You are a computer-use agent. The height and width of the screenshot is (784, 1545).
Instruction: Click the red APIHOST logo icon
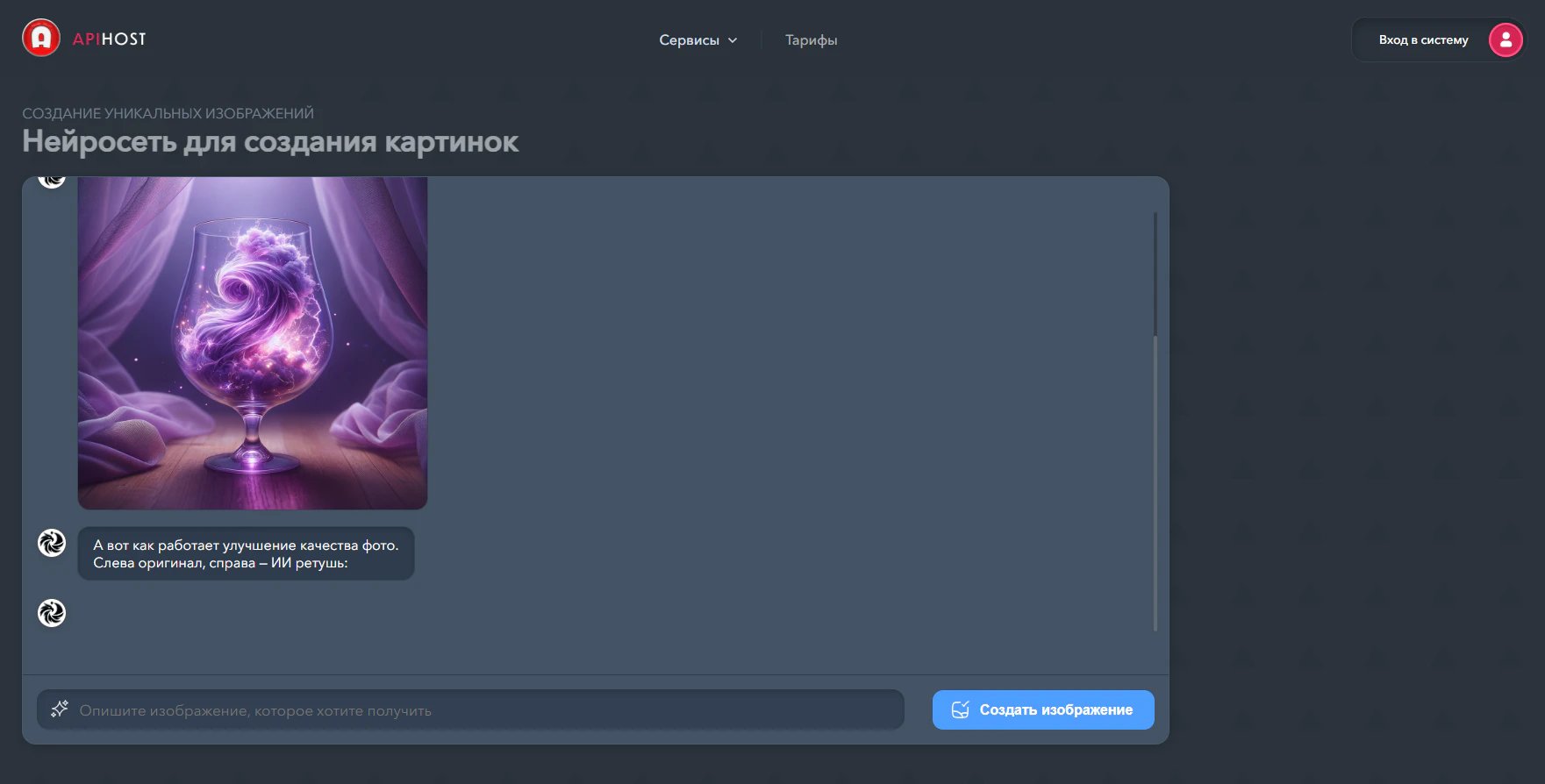coord(41,38)
